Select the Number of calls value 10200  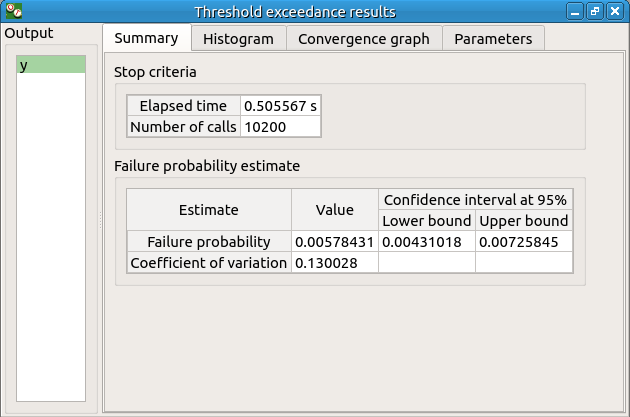(281, 127)
